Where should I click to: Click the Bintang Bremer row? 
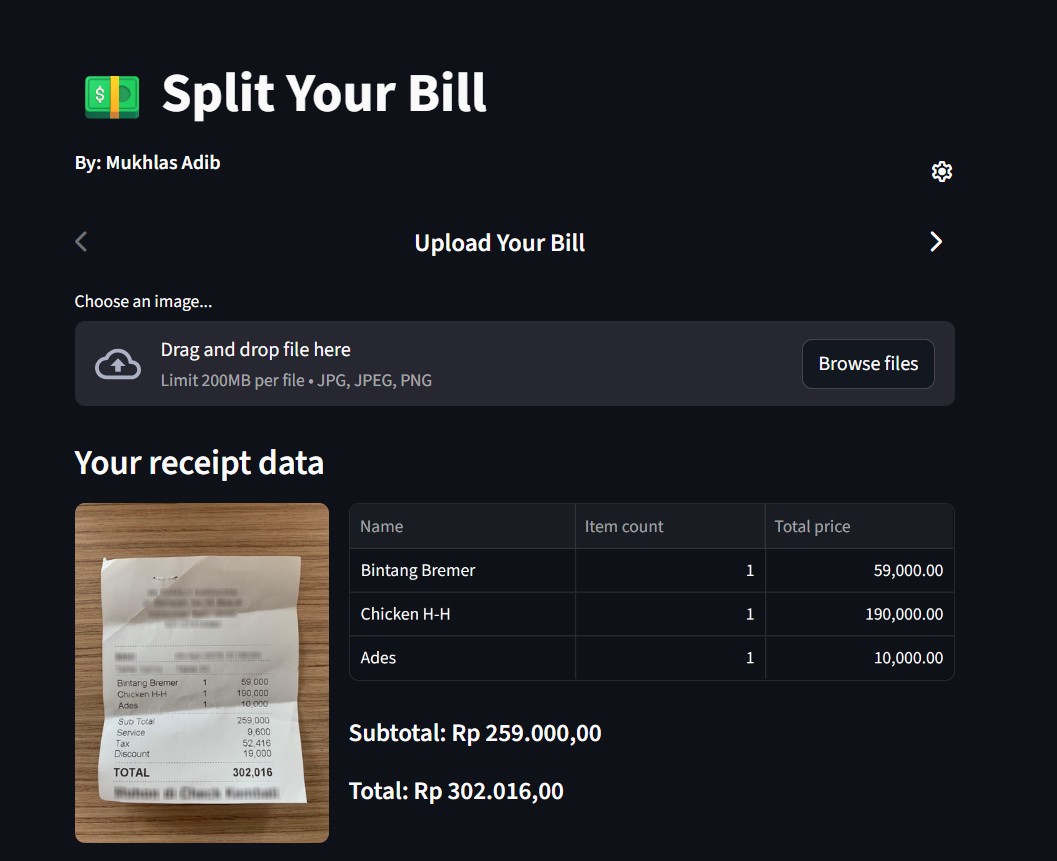[417, 570]
